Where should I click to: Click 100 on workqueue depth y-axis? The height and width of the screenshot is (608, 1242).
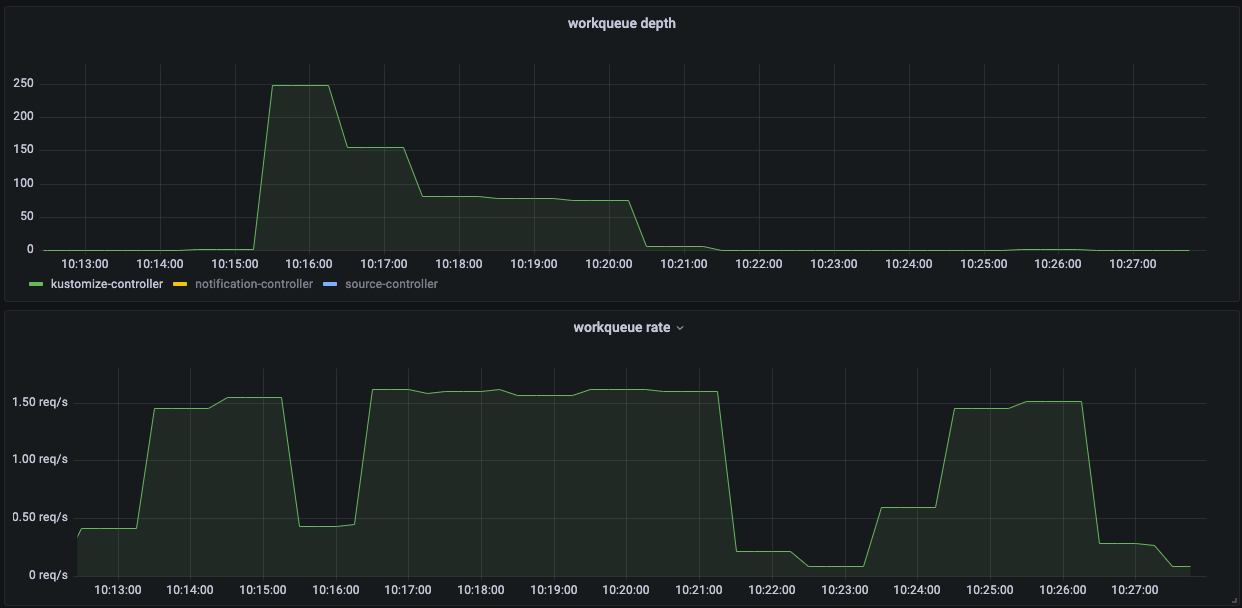[x=23, y=183]
